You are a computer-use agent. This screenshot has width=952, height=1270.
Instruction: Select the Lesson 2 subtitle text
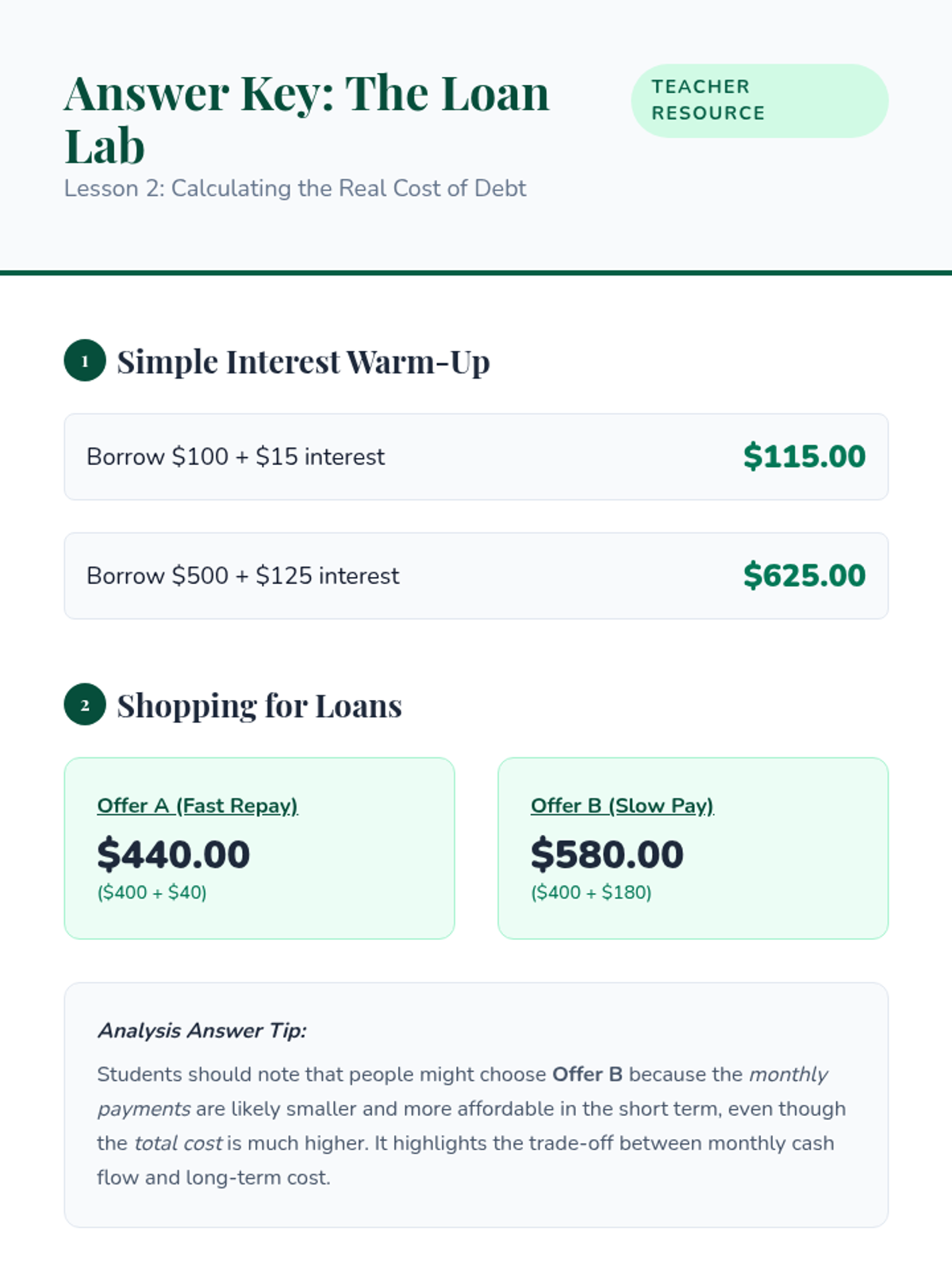(x=294, y=189)
